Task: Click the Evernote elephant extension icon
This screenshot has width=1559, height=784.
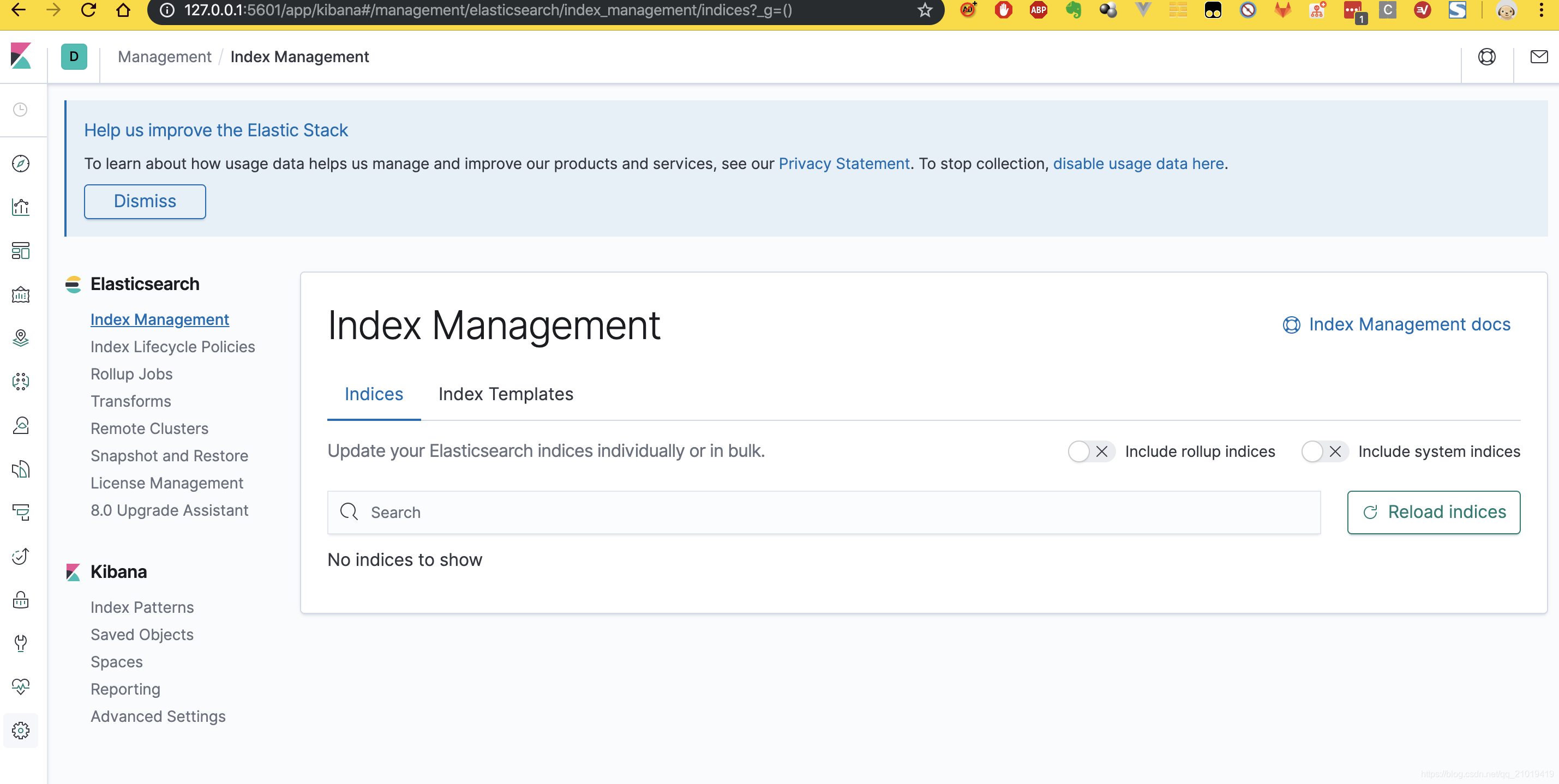Action: point(1074,10)
